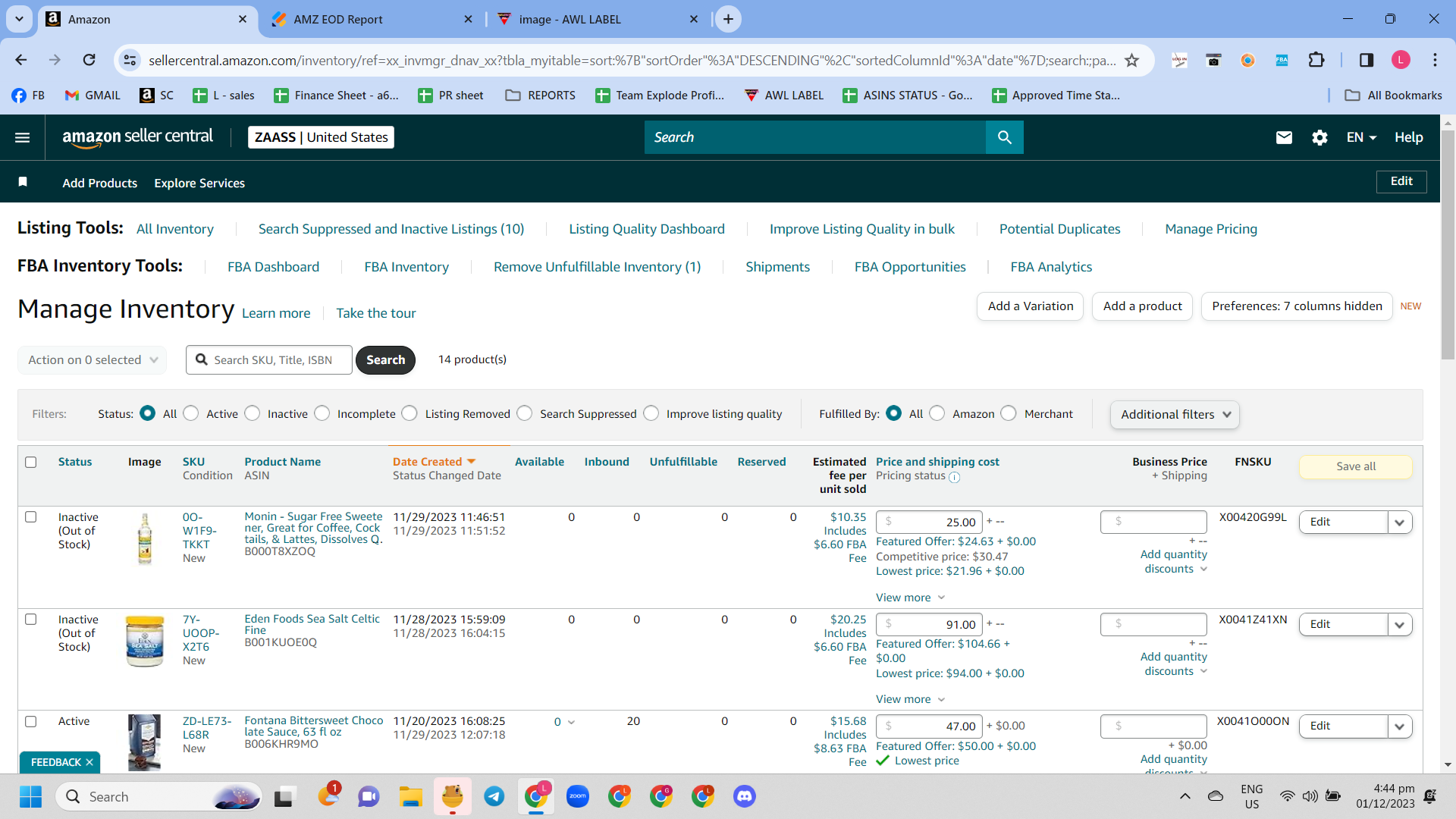Bookmark this page with the star icon

[1131, 60]
